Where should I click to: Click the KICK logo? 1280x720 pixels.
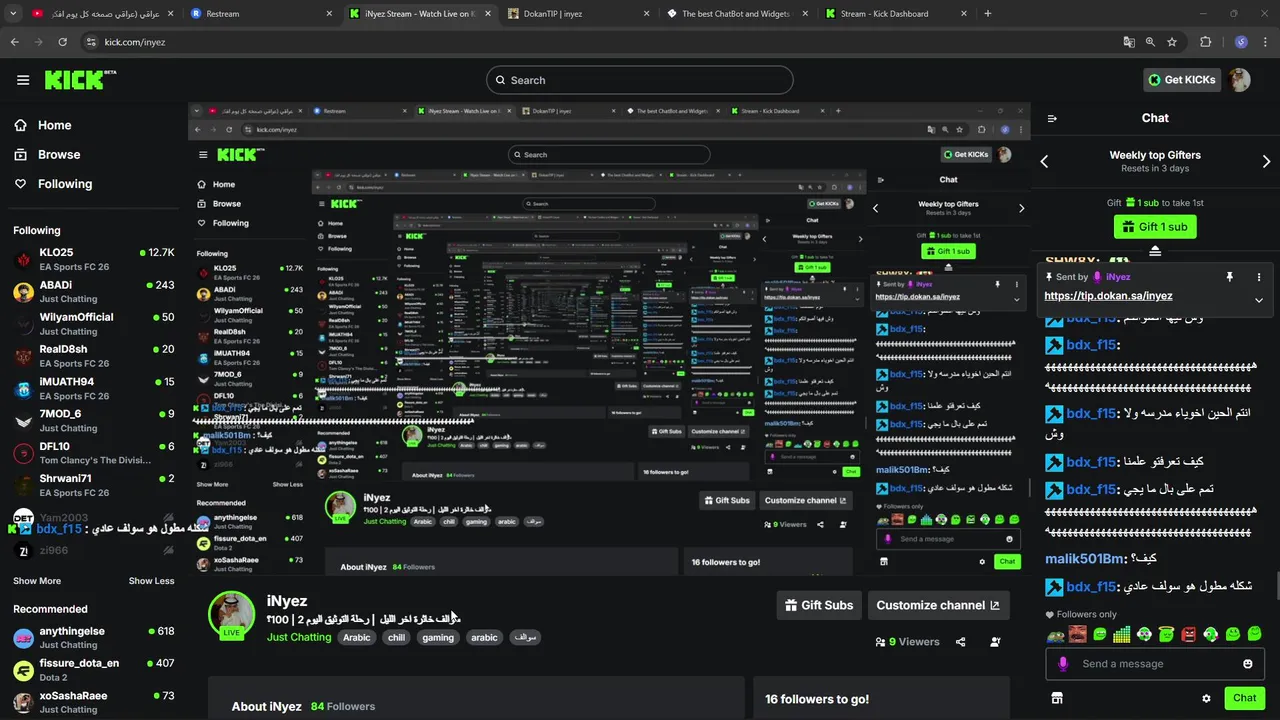[x=80, y=80]
